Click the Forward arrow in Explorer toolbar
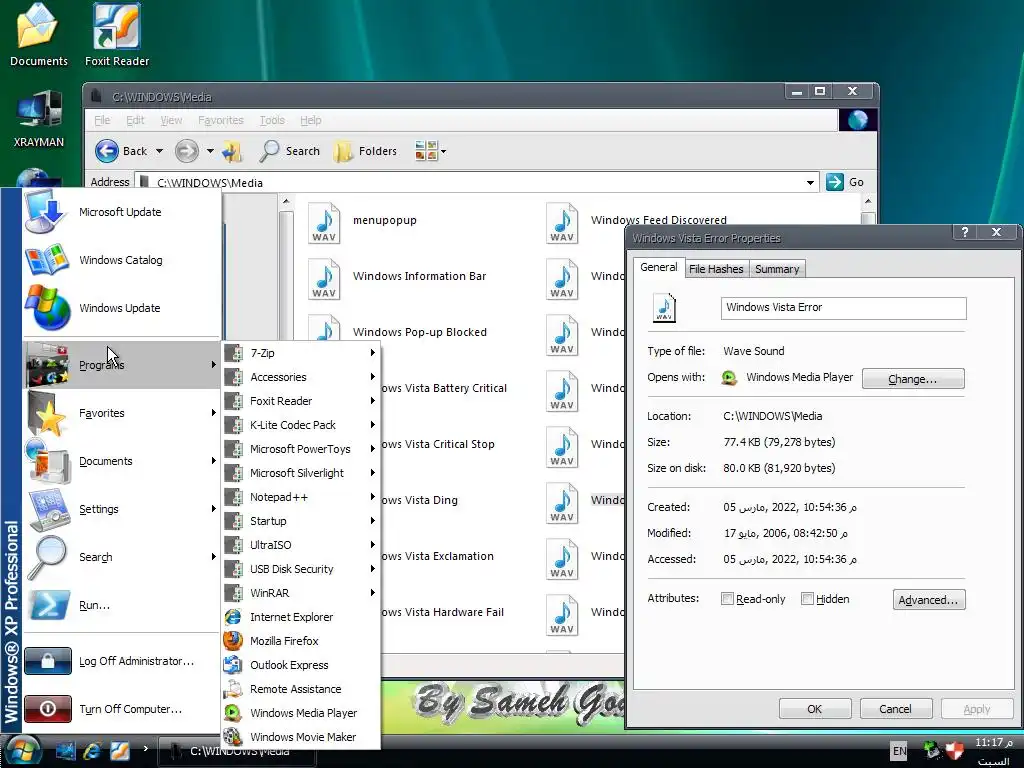 [x=187, y=151]
